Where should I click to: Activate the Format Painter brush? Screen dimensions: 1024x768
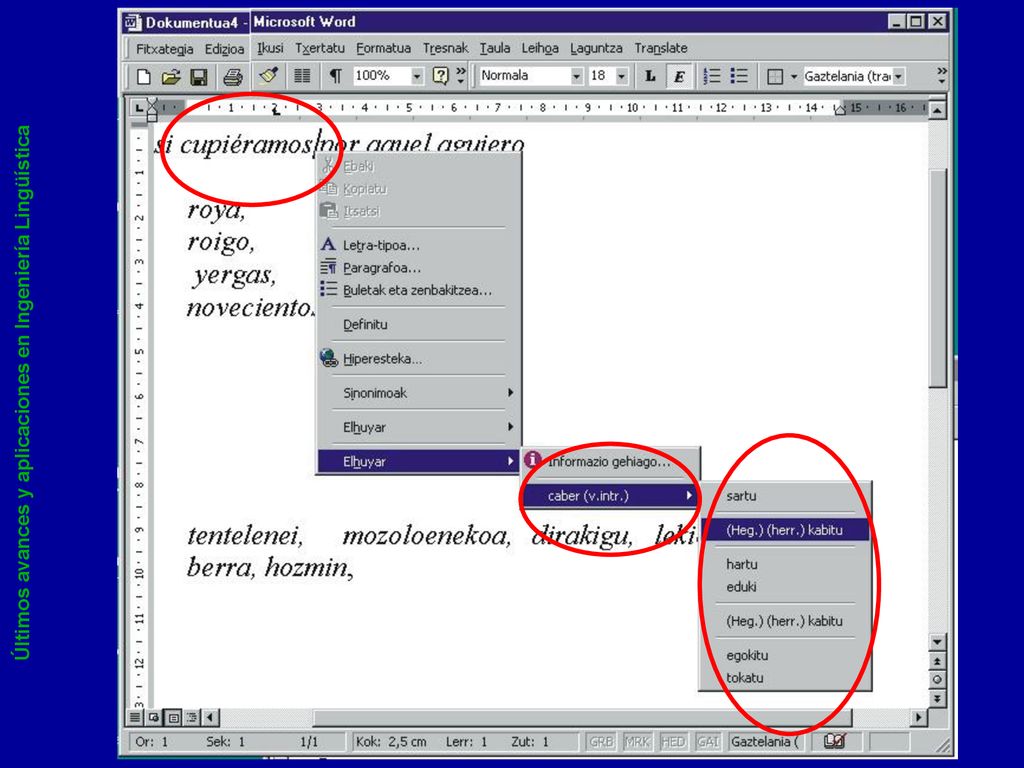tap(268, 76)
